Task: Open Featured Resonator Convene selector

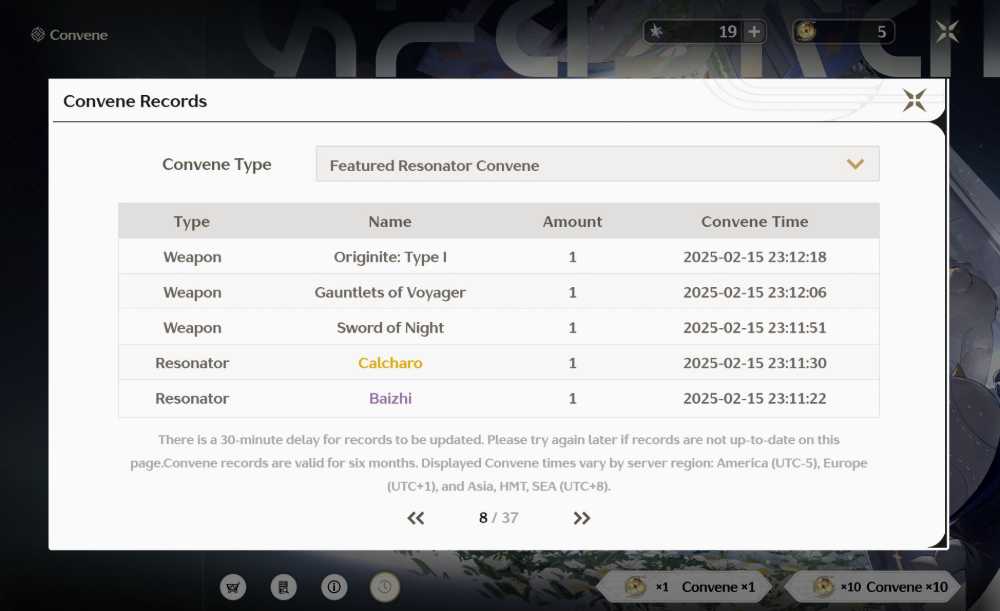Action: coord(598,165)
